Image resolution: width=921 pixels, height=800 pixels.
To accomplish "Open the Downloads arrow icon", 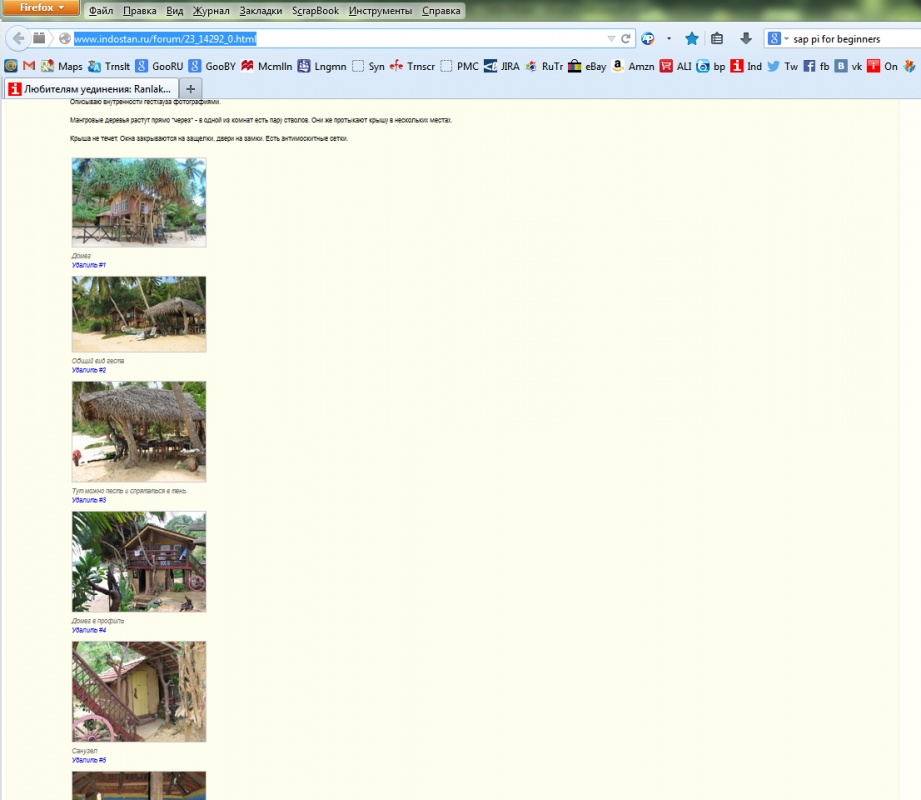I will tap(745, 39).
